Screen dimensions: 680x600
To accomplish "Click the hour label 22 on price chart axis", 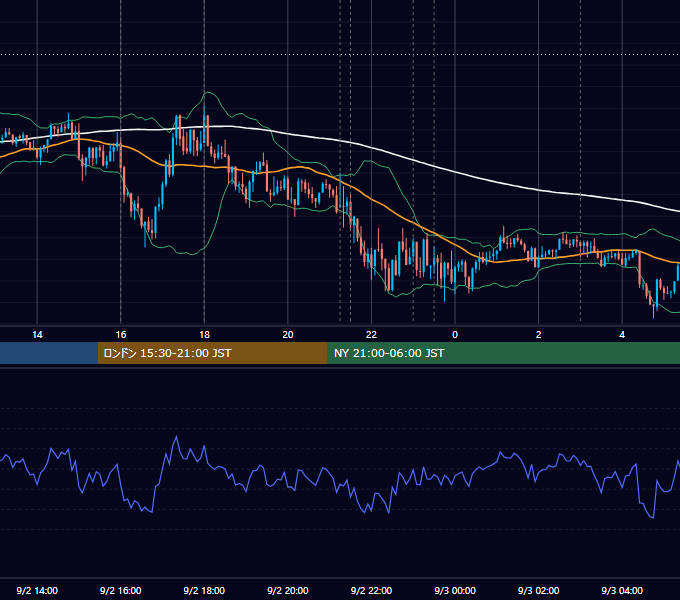I will pos(371,335).
